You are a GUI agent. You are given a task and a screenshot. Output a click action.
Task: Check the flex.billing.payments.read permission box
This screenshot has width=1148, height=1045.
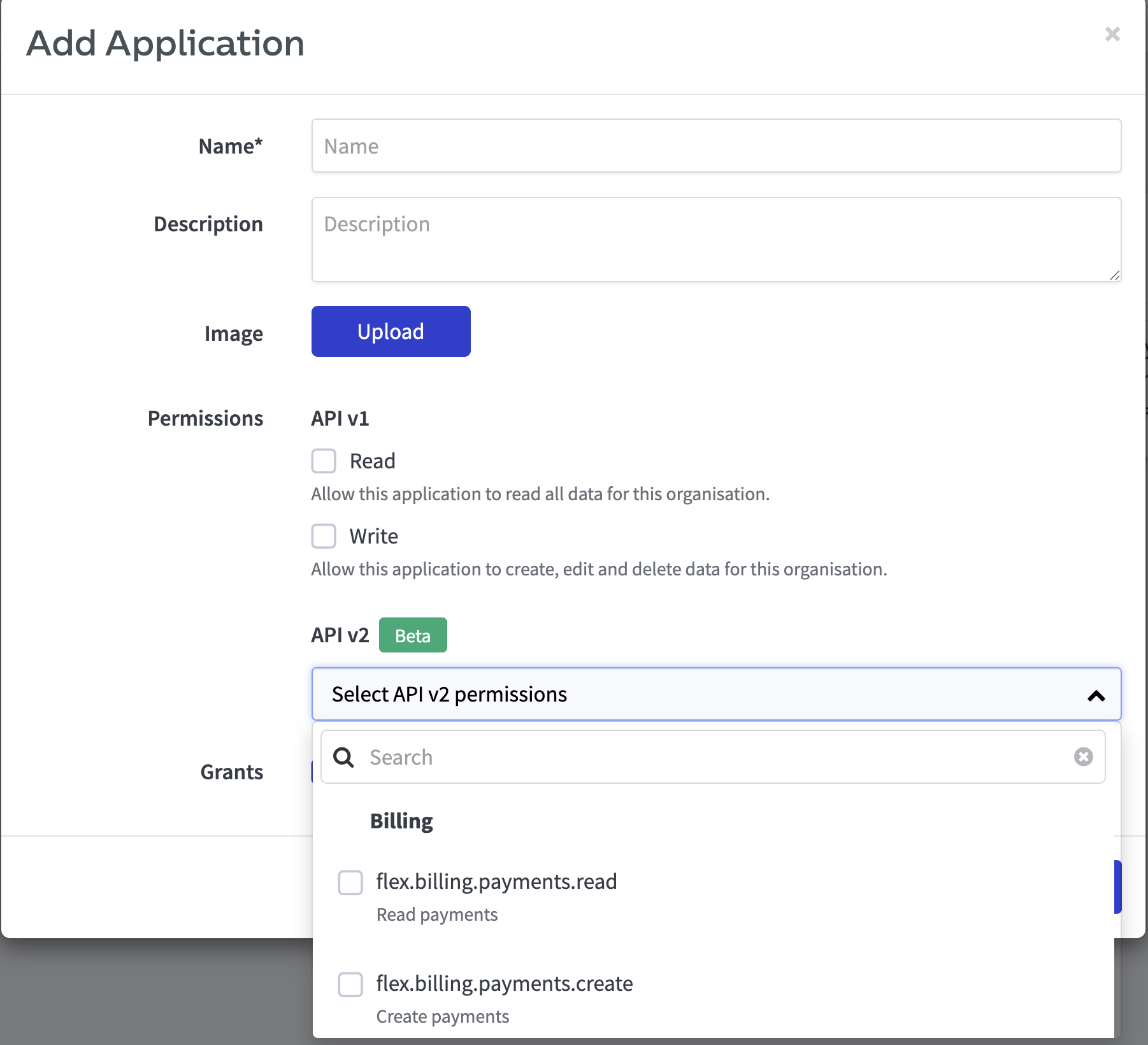[x=350, y=883]
